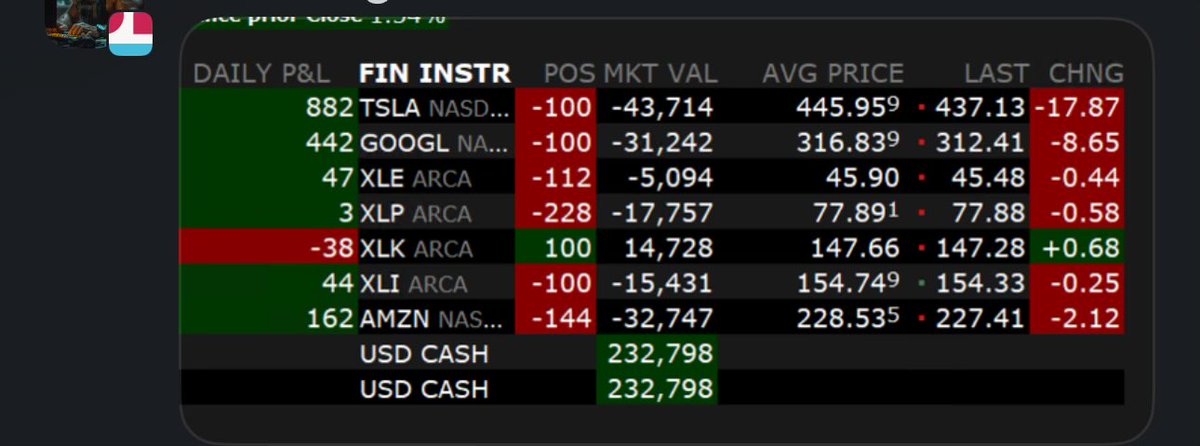Click XLP daily P&L value 3

pyautogui.click(x=347, y=212)
